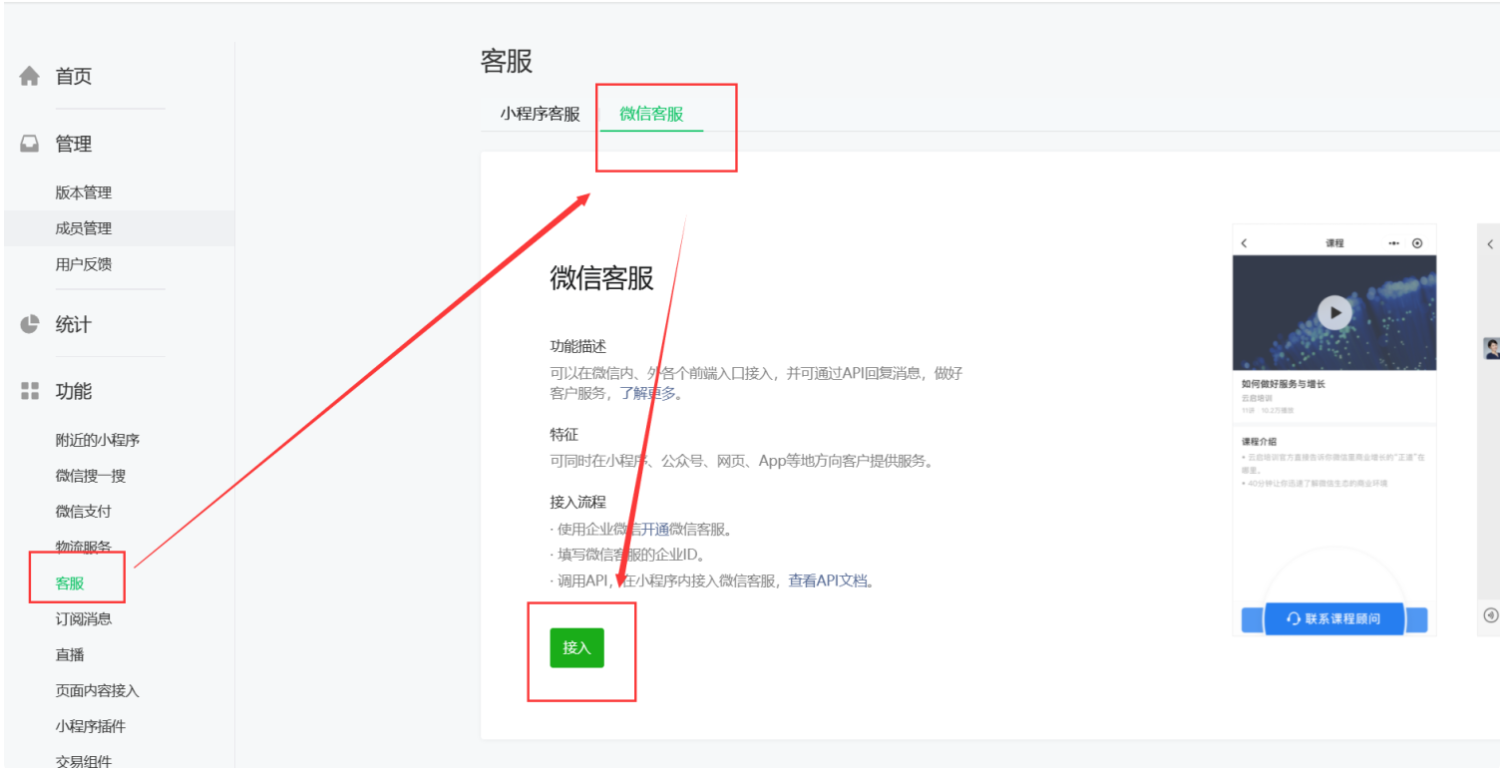Screen dimensions: 1500x768
Task: Click the 开通 link in 接入流程
Action: [x=655, y=529]
